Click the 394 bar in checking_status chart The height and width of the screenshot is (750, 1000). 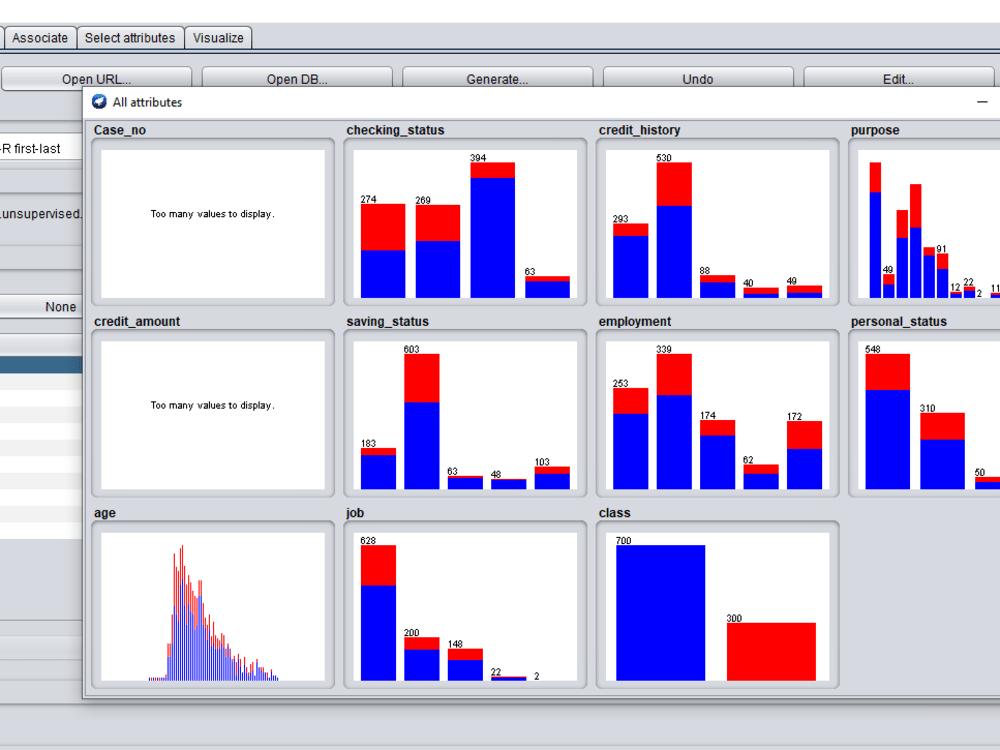pos(492,230)
